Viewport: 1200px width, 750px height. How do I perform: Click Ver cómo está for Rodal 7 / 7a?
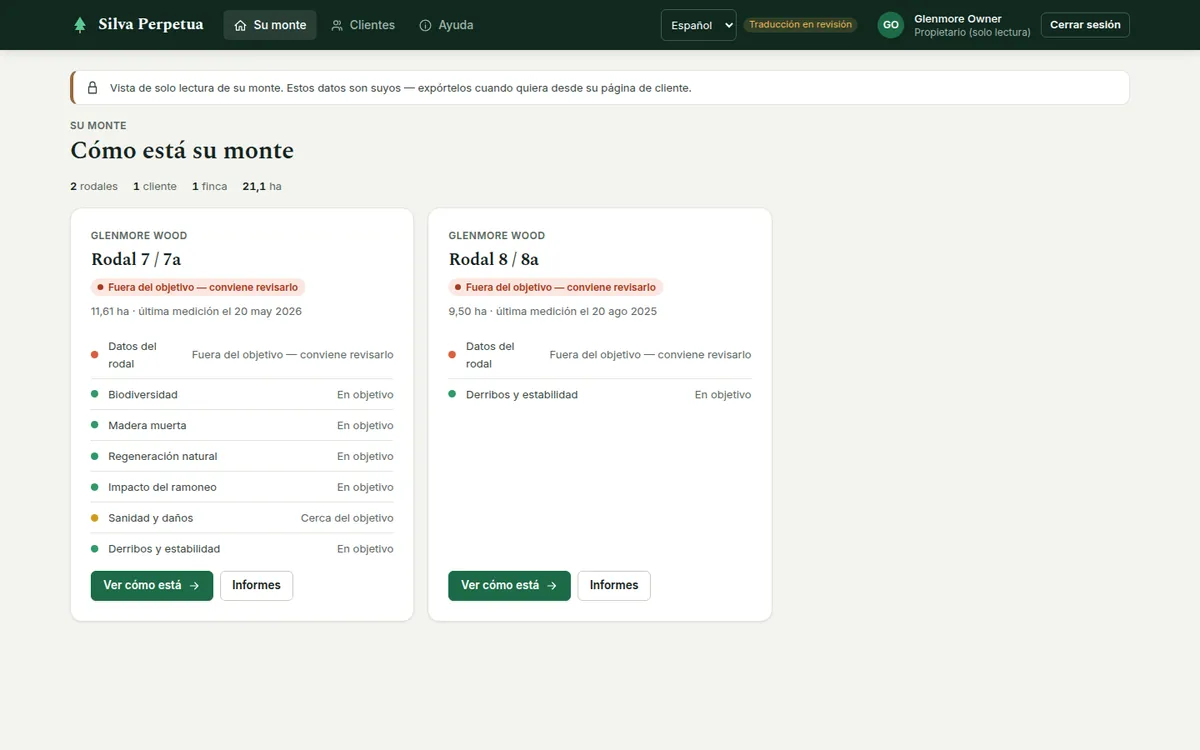point(152,586)
